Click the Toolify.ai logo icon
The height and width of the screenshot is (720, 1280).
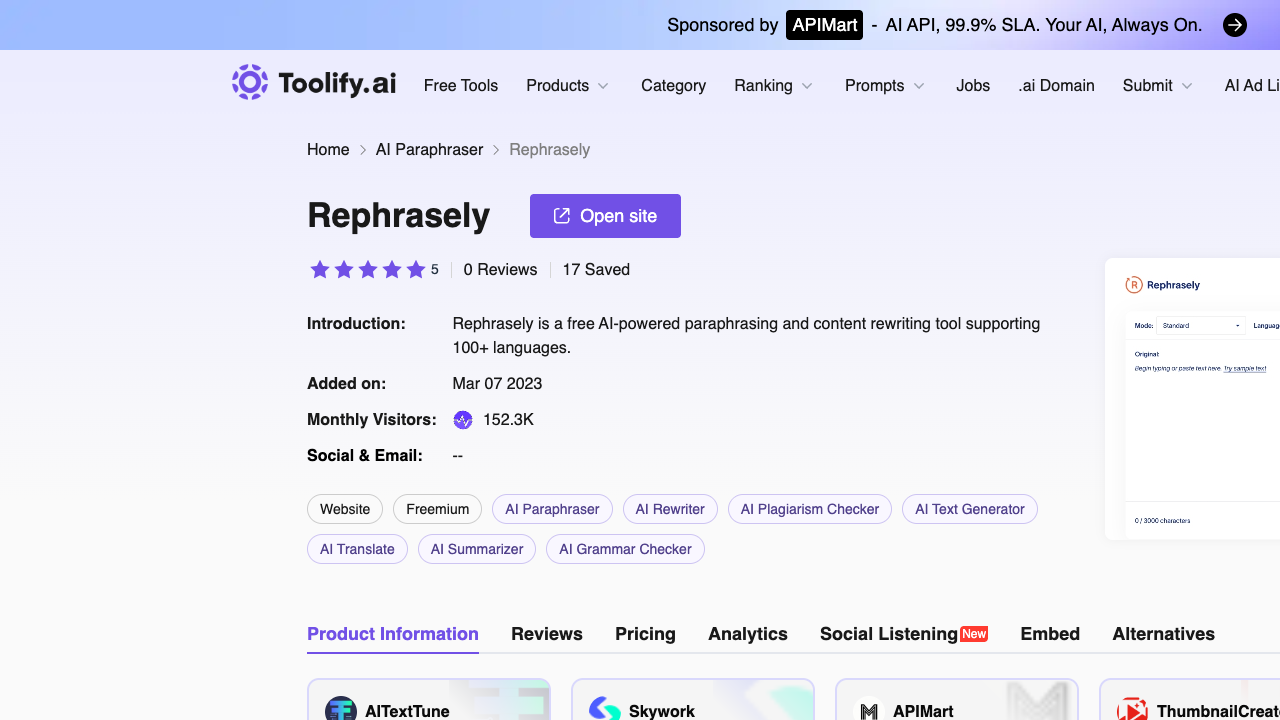coord(250,82)
